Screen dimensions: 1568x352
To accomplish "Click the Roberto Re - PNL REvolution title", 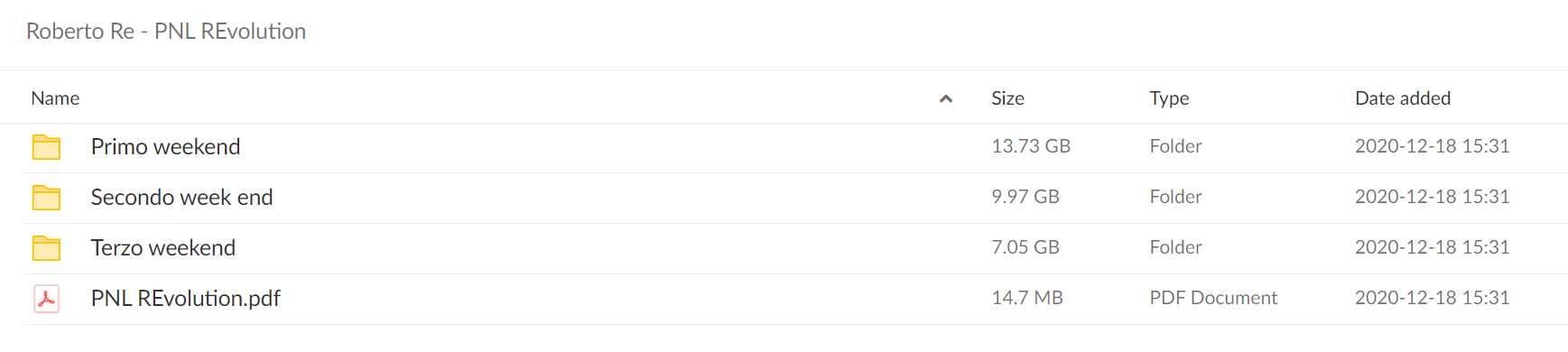I will 166,32.
